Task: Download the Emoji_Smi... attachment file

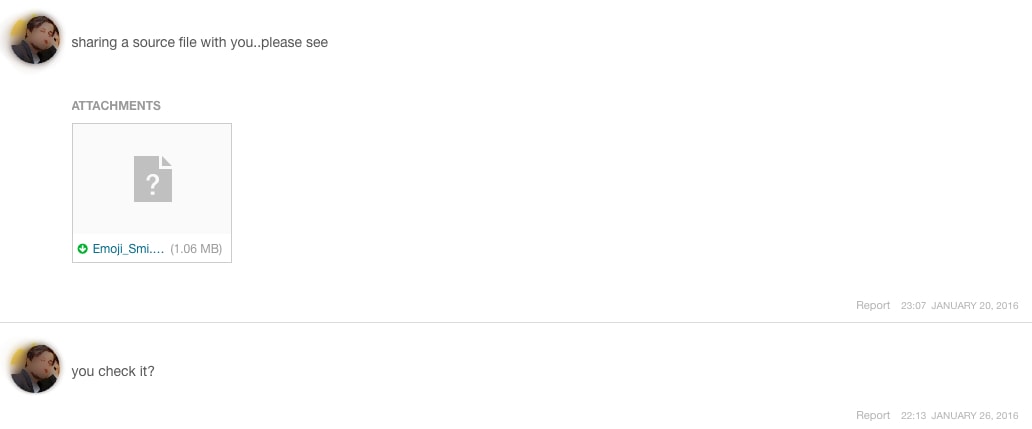Action: click(x=128, y=249)
